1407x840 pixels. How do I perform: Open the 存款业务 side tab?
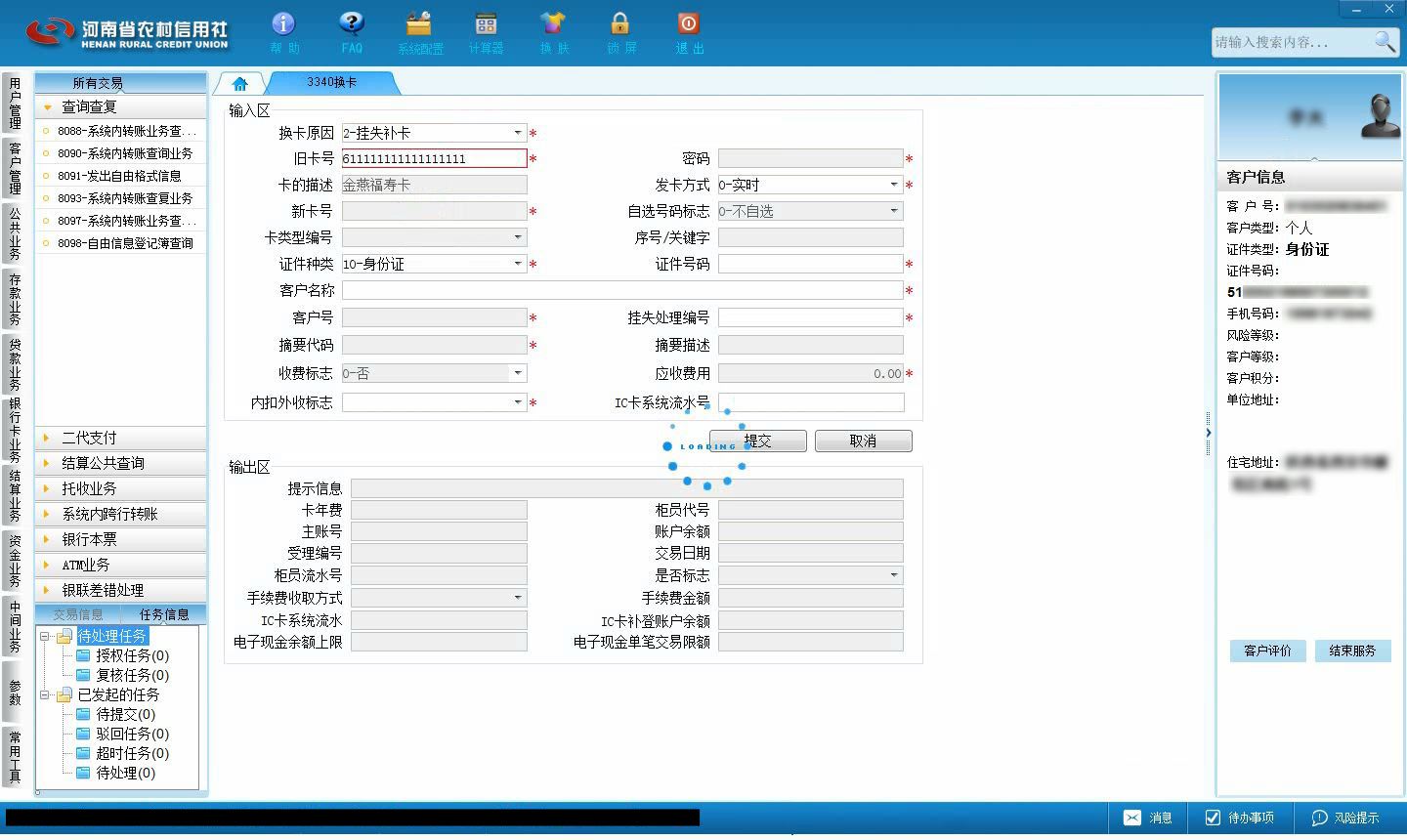point(14,299)
